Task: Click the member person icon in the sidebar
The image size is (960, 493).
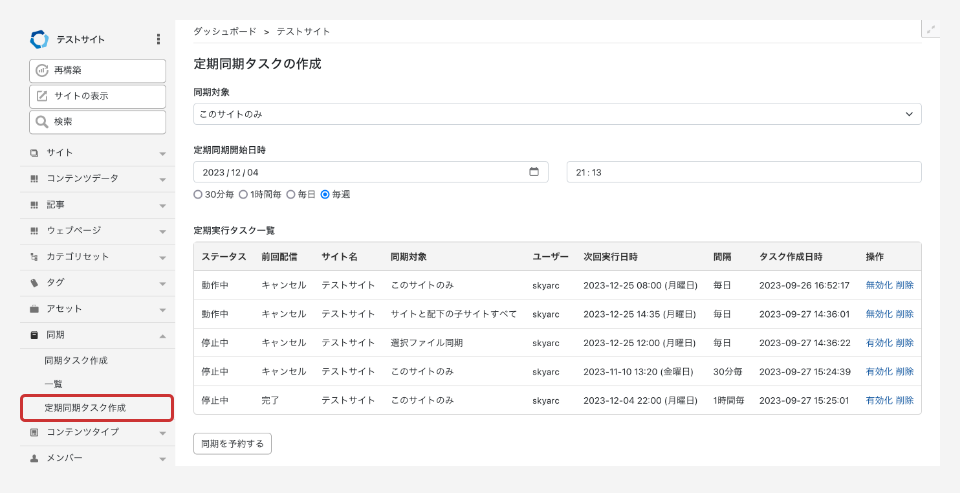Action: click(34, 458)
